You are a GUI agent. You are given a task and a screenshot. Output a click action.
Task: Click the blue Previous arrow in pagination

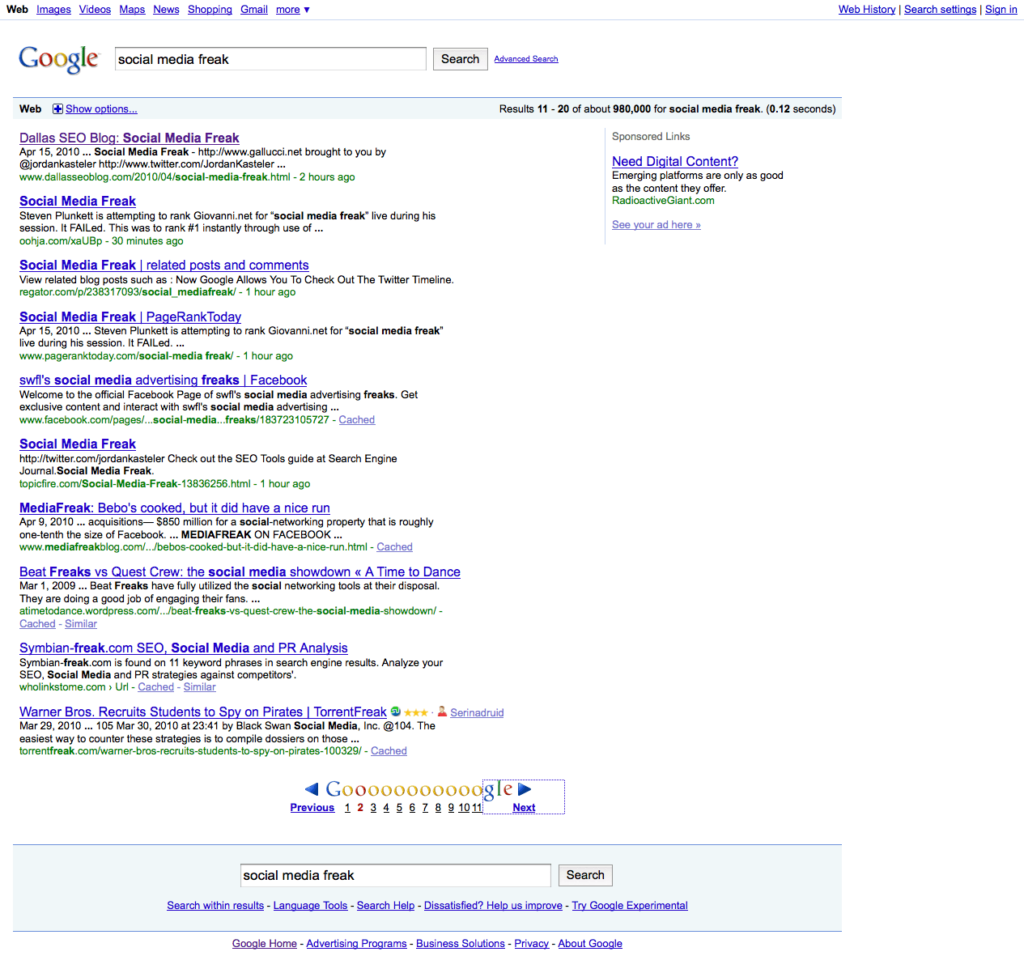tap(312, 789)
